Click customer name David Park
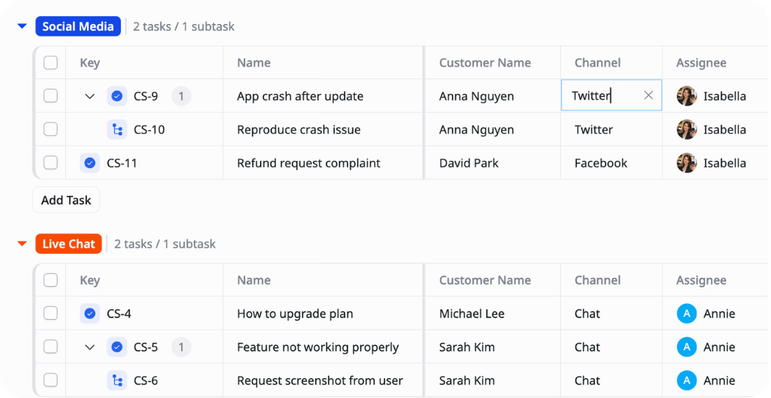The image size is (771, 398). pyautogui.click(x=469, y=163)
